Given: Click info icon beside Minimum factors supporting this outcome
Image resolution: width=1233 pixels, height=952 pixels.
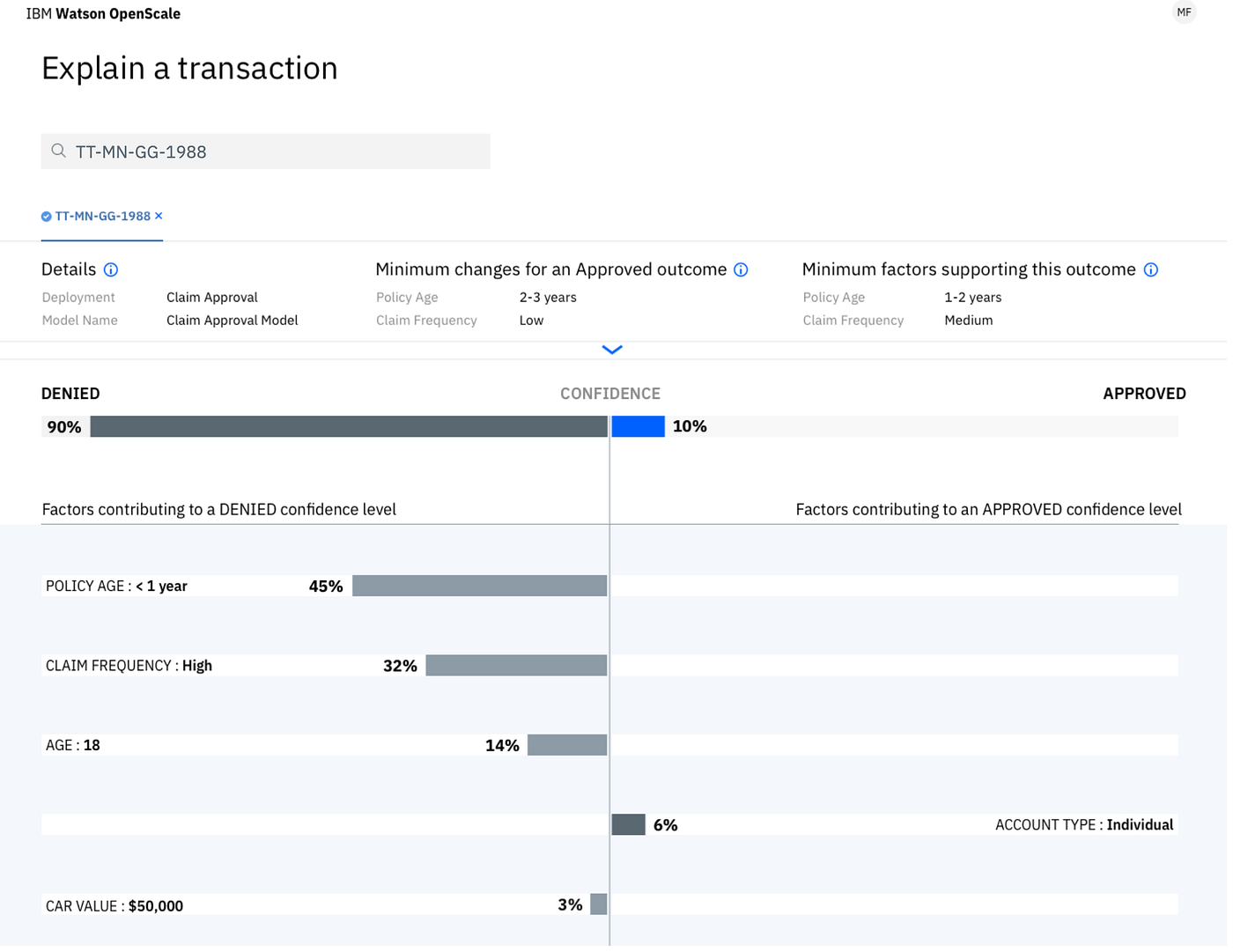Looking at the screenshot, I should [1151, 269].
